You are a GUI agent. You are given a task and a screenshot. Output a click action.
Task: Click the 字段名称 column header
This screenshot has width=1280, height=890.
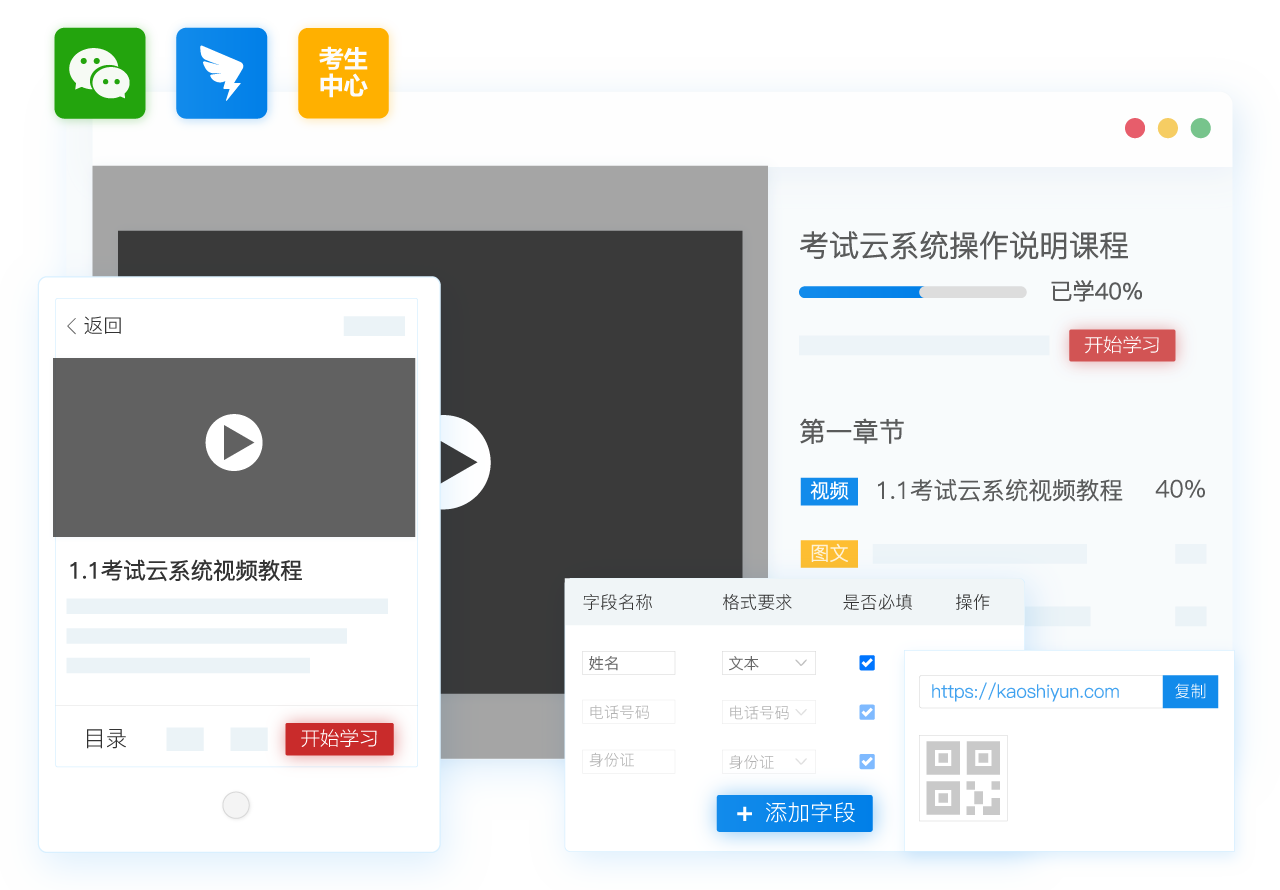pyautogui.click(x=617, y=602)
